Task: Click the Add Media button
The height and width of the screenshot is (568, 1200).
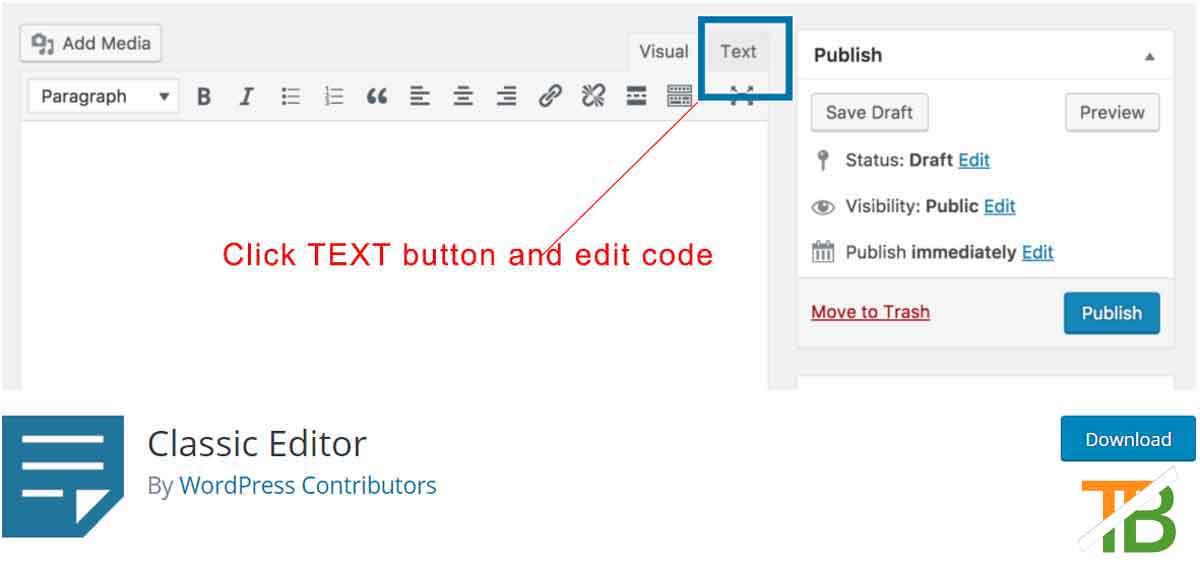Action: (91, 44)
